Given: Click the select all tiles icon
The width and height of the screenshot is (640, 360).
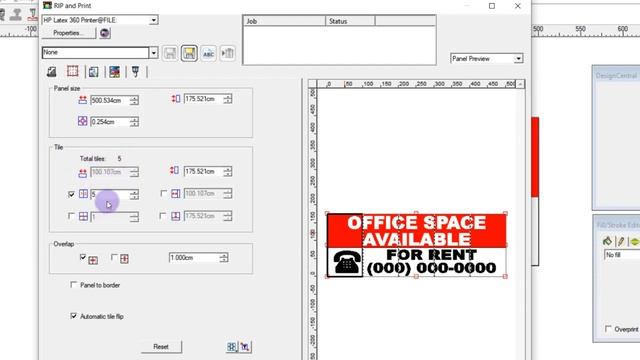Looking at the screenshot, I should 232,347.
